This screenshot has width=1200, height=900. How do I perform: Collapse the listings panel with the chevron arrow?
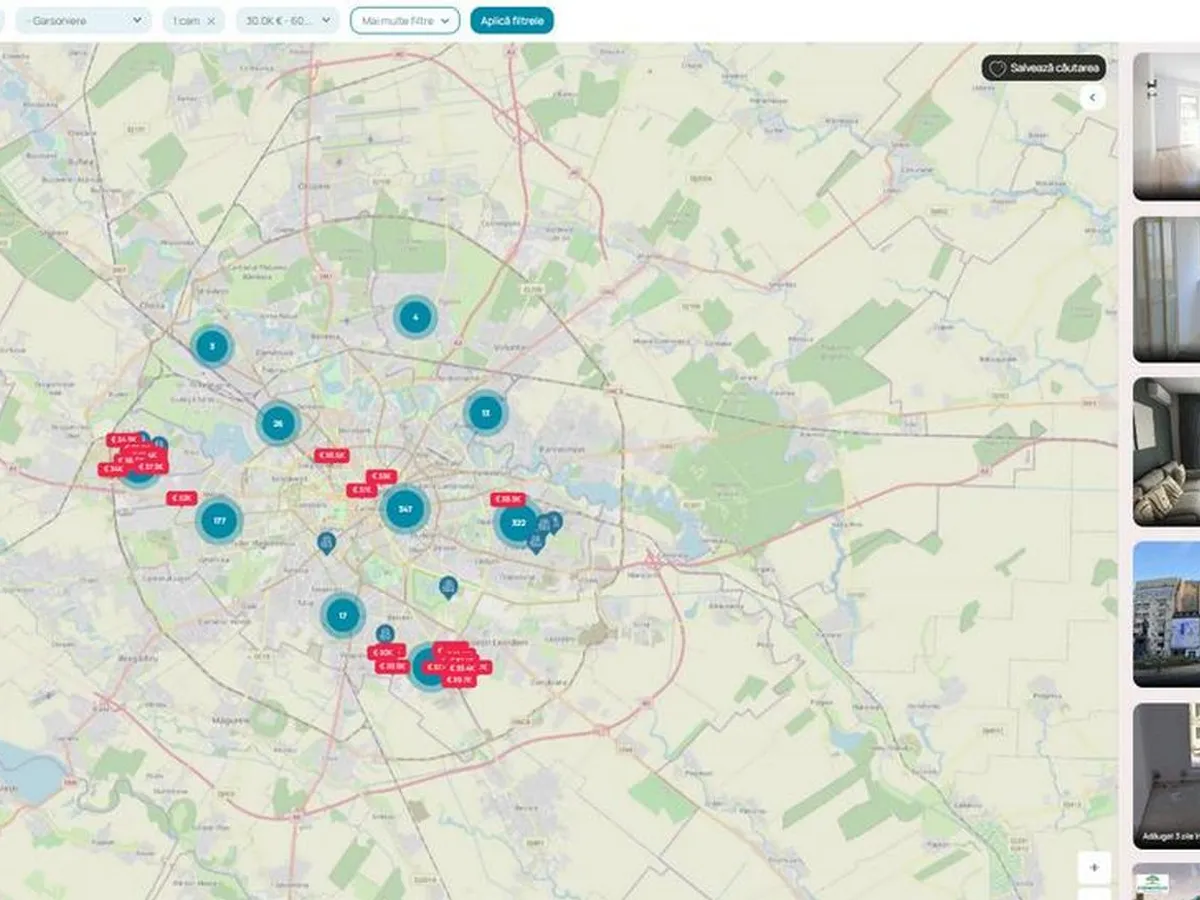[x=1092, y=97]
